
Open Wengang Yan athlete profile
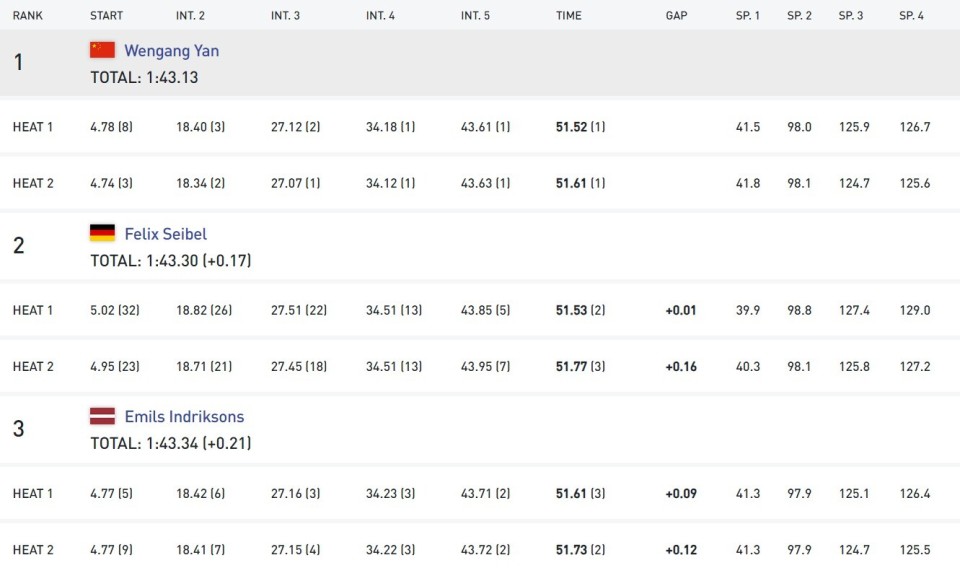tap(171, 51)
